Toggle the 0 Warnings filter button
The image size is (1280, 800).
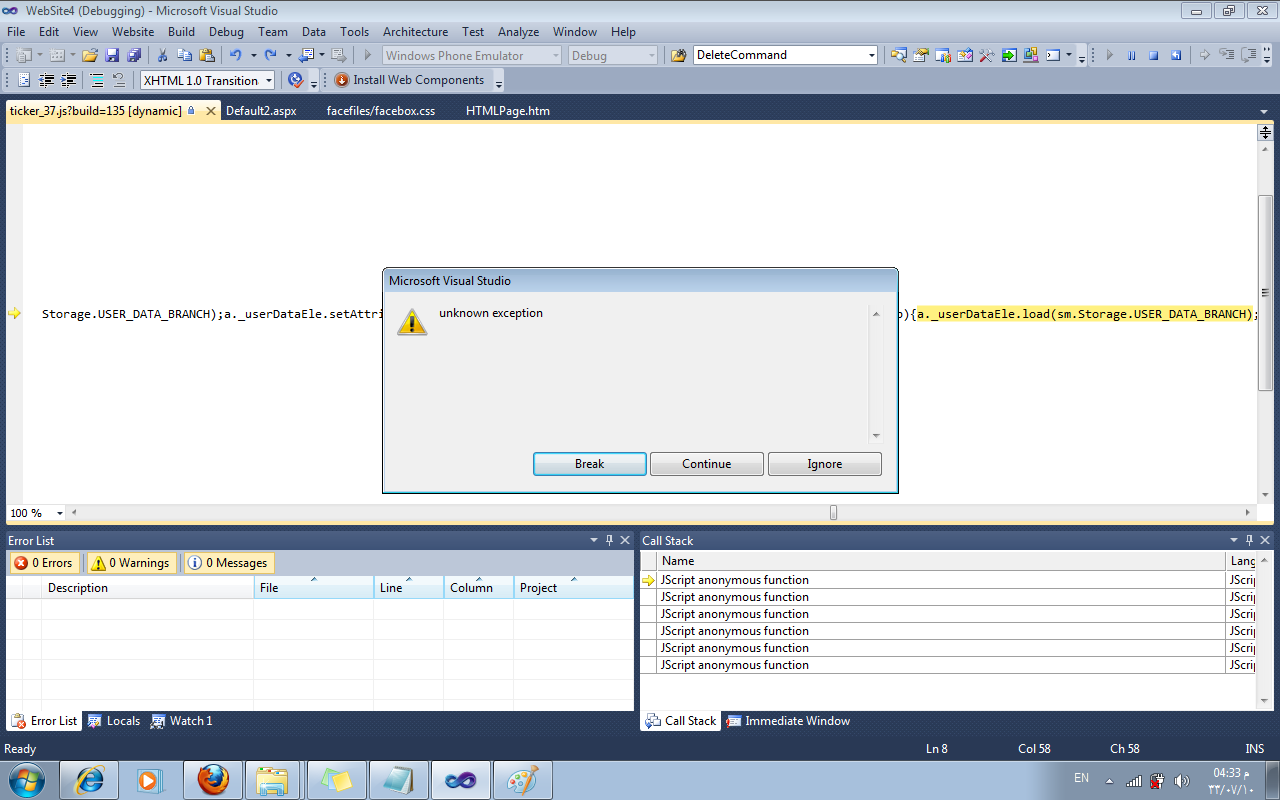(131, 563)
